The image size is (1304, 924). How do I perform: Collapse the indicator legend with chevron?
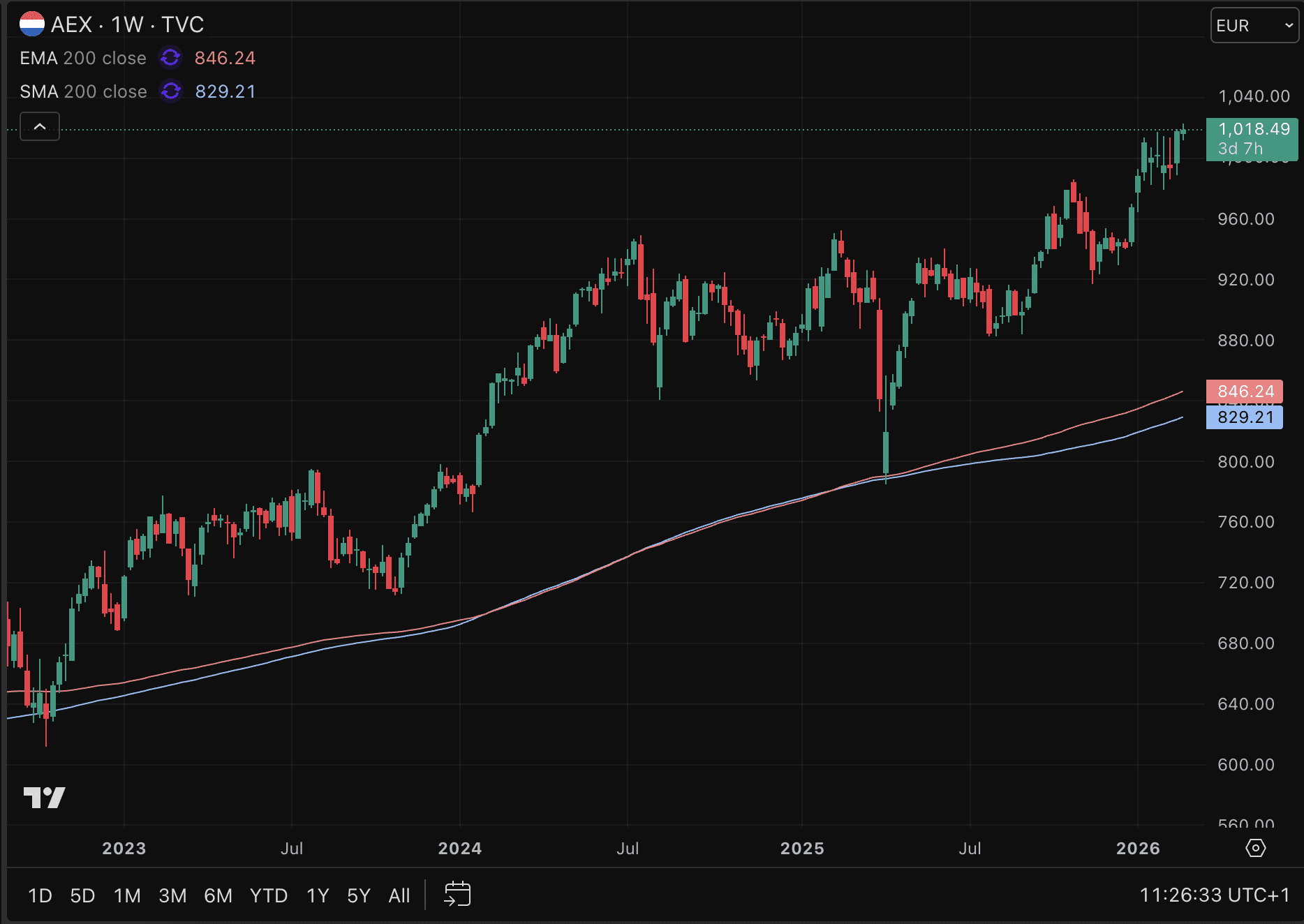(40, 126)
